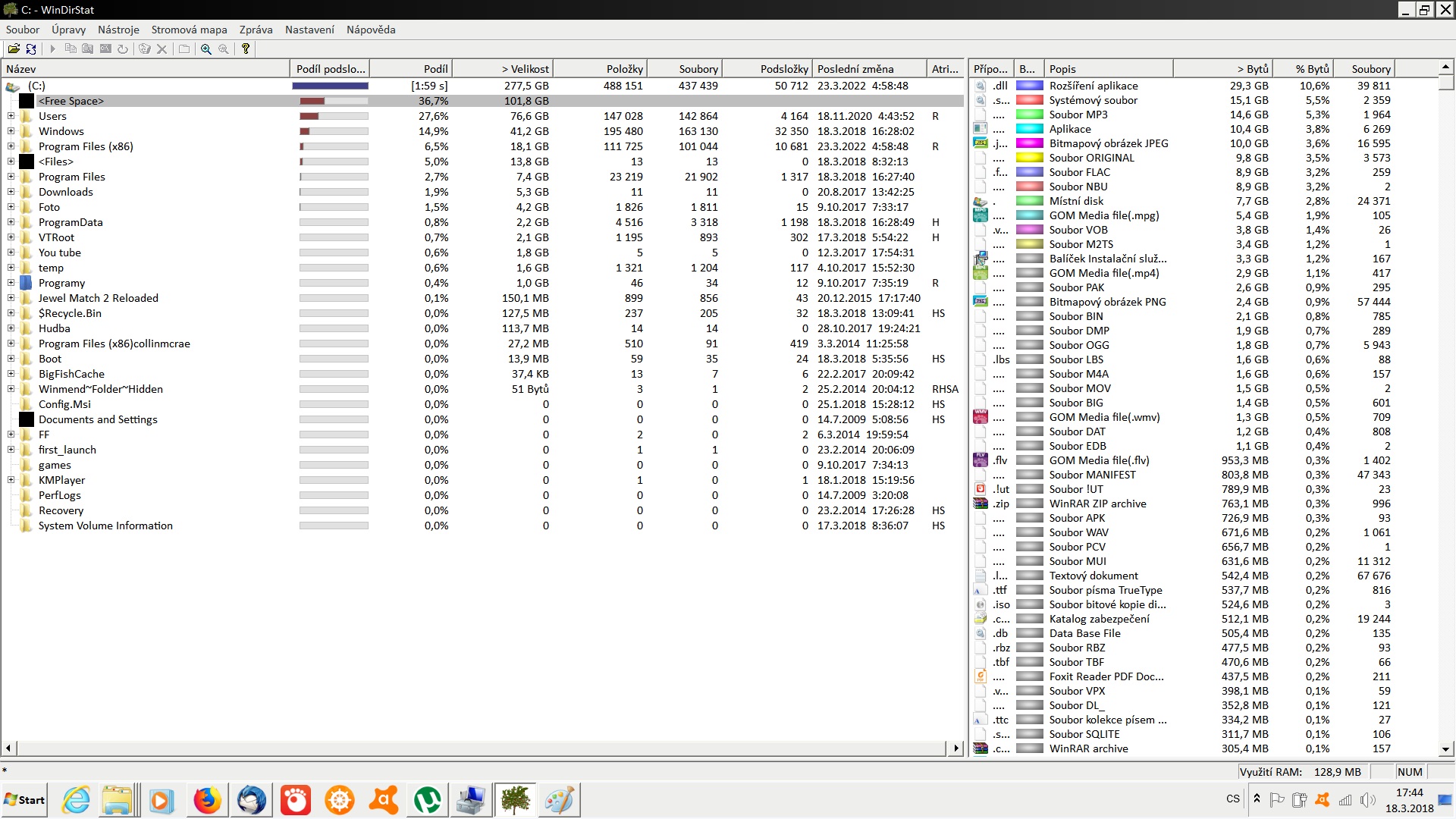Viewport: 1456px width, 819px height.
Task: Click the delete X toolbar icon
Action: point(162,49)
